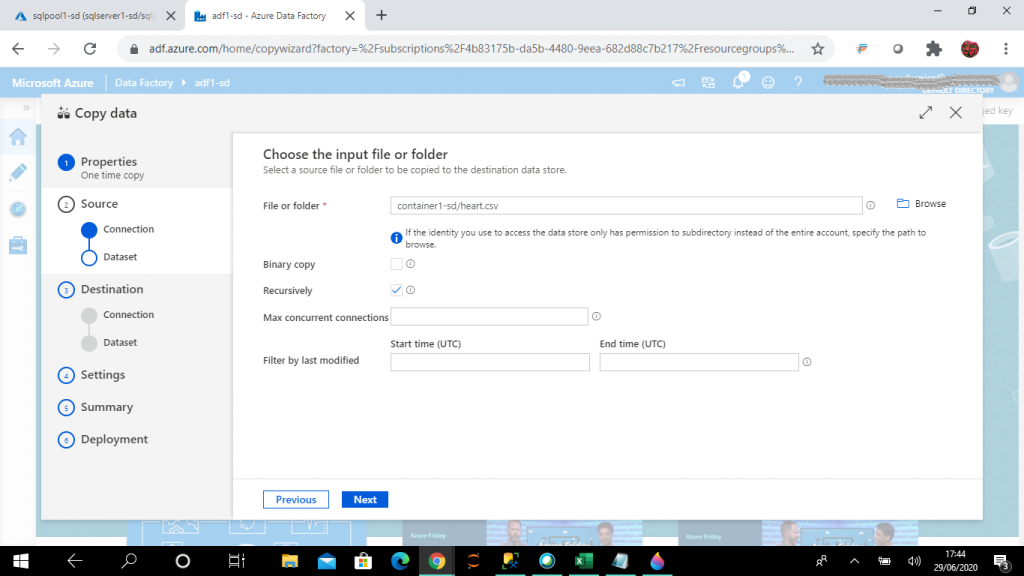Screen dimensions: 1024x576
Task: Open the announcements megaphone icon in Azure header
Action: 679,83
